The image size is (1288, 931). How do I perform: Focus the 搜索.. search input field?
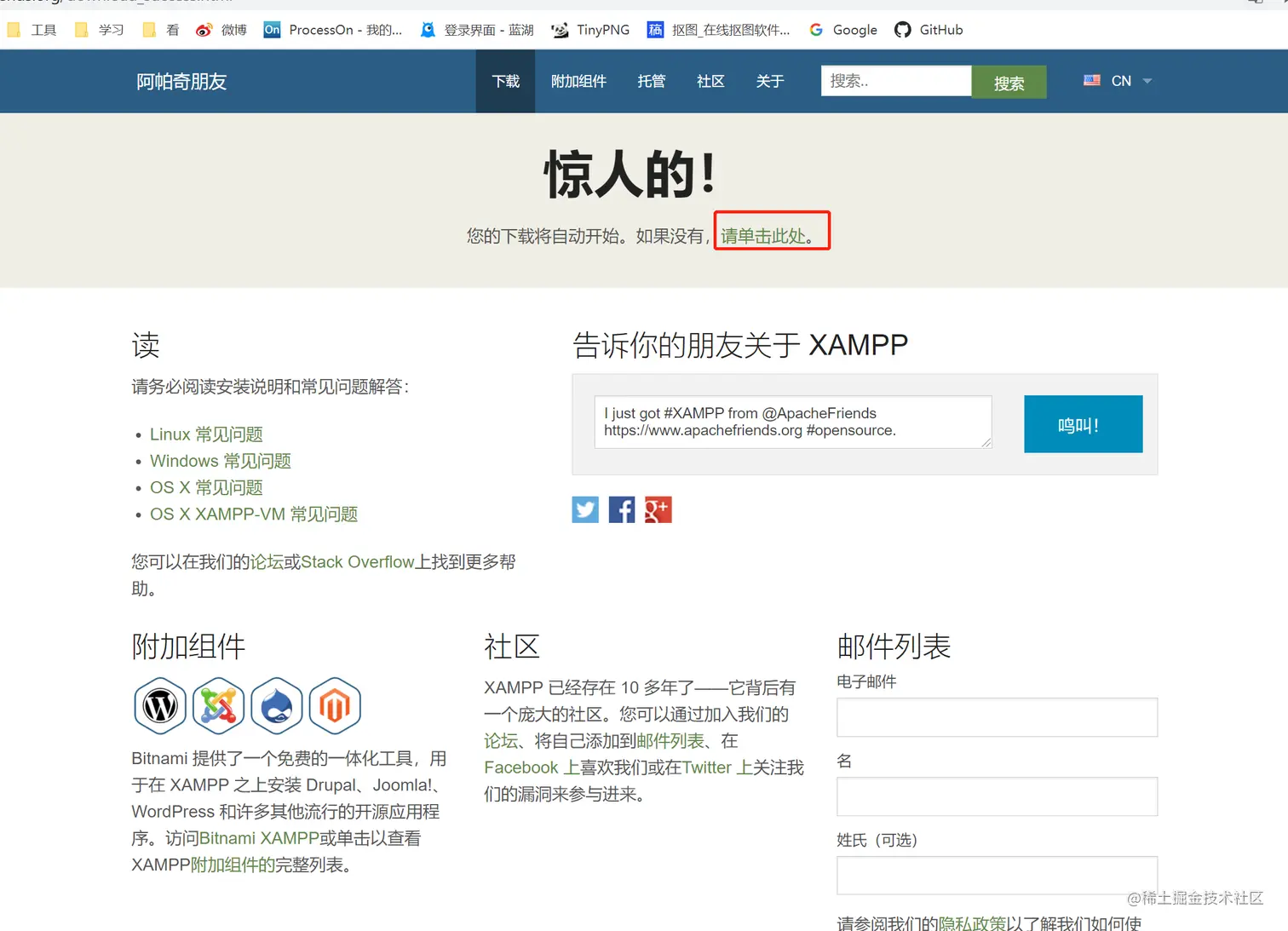coord(896,81)
